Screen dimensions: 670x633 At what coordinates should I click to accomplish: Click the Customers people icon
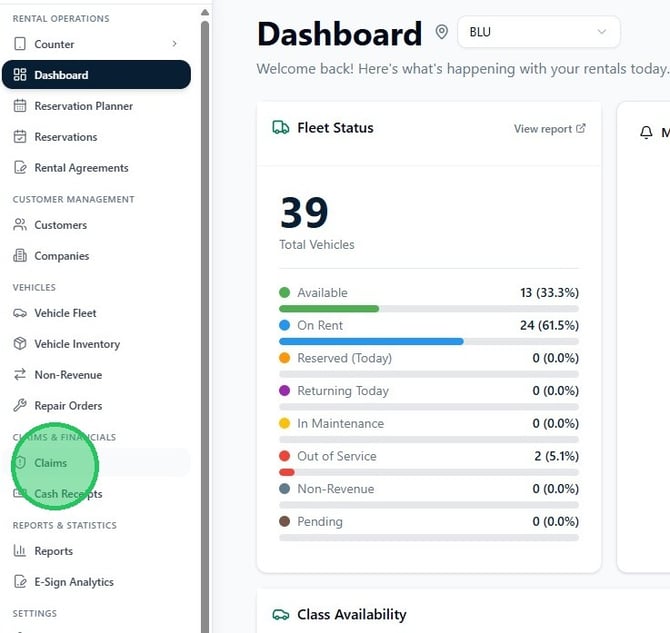tap(20, 225)
